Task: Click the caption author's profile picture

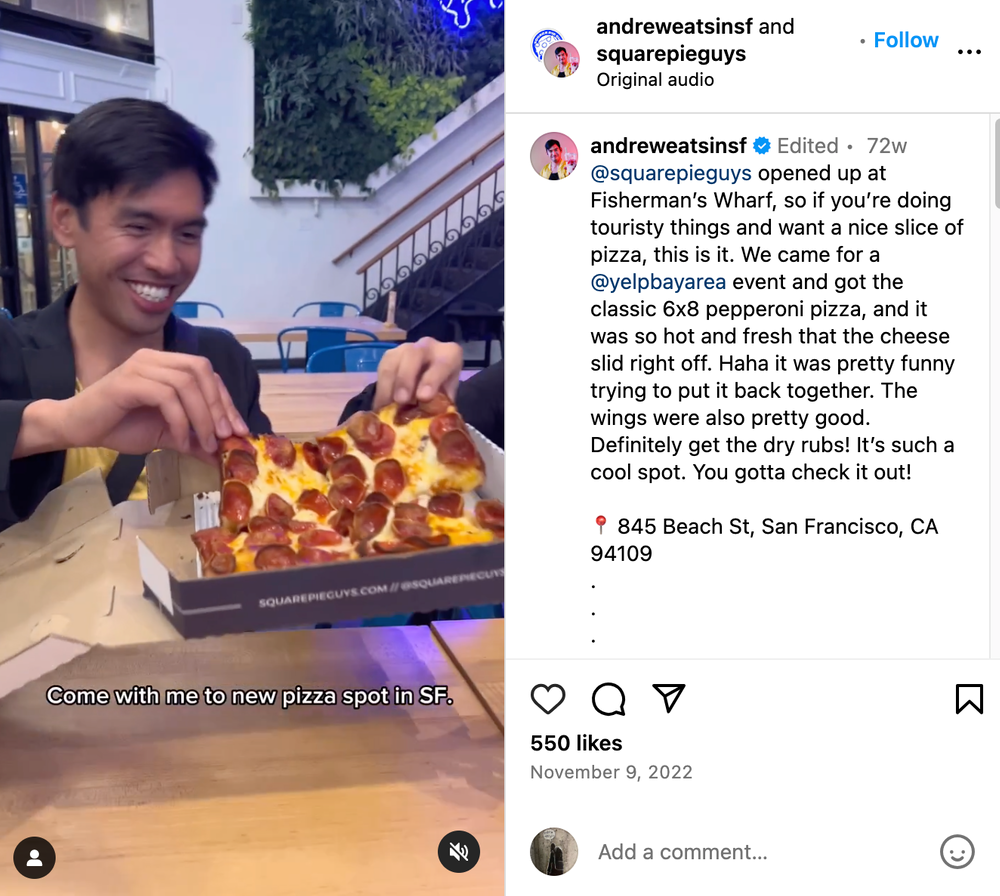Action: [x=554, y=156]
